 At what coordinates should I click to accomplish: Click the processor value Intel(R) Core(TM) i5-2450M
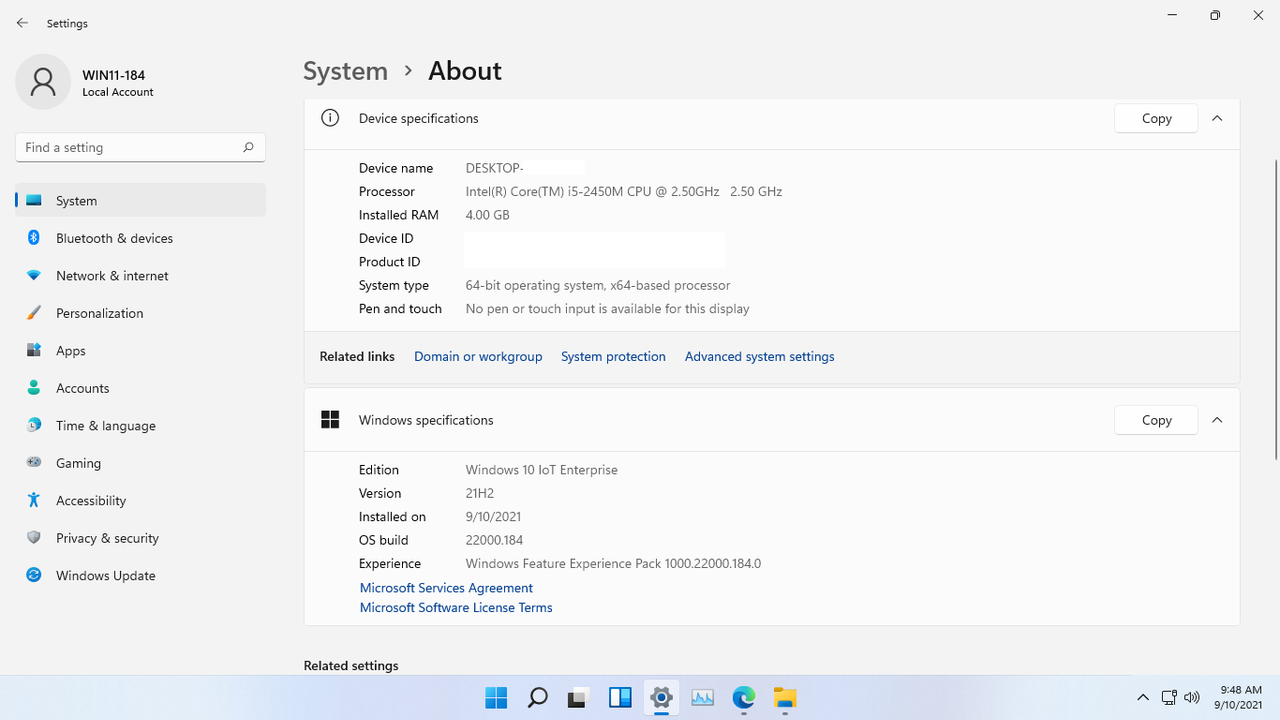point(624,191)
